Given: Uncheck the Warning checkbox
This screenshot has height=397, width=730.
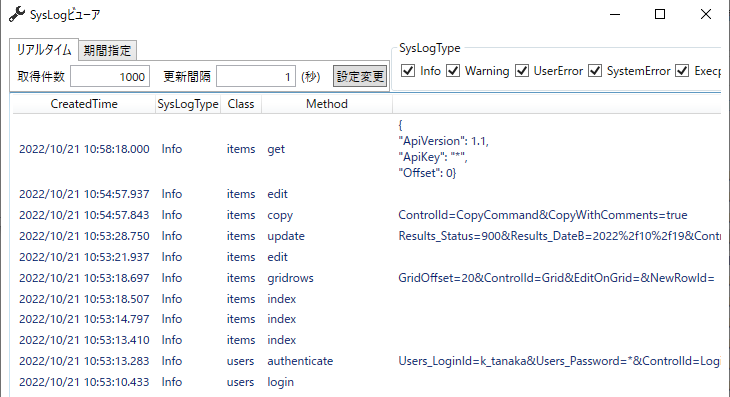Looking at the screenshot, I should point(453,71).
